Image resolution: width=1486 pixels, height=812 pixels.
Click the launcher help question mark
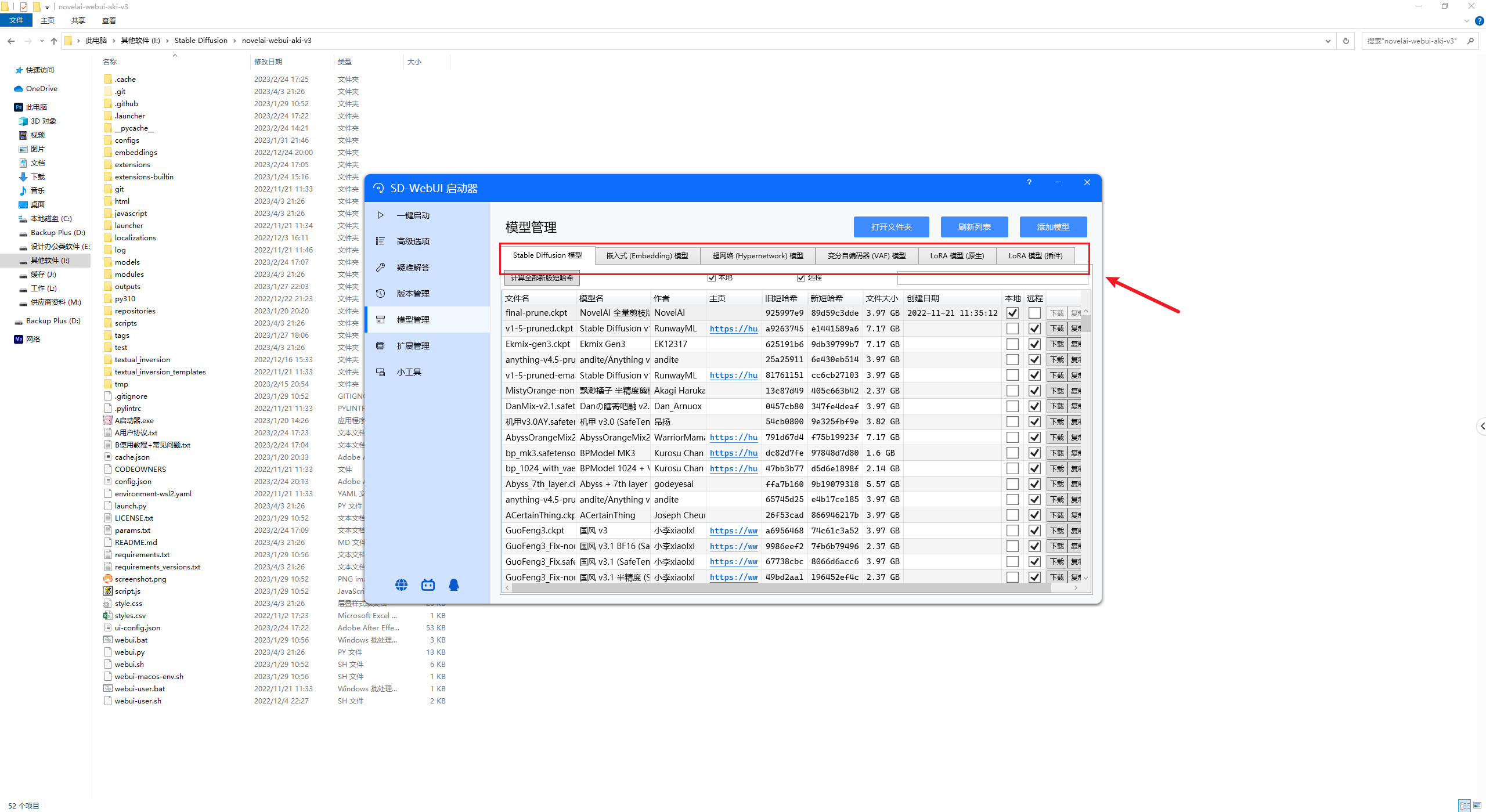pyautogui.click(x=1029, y=182)
